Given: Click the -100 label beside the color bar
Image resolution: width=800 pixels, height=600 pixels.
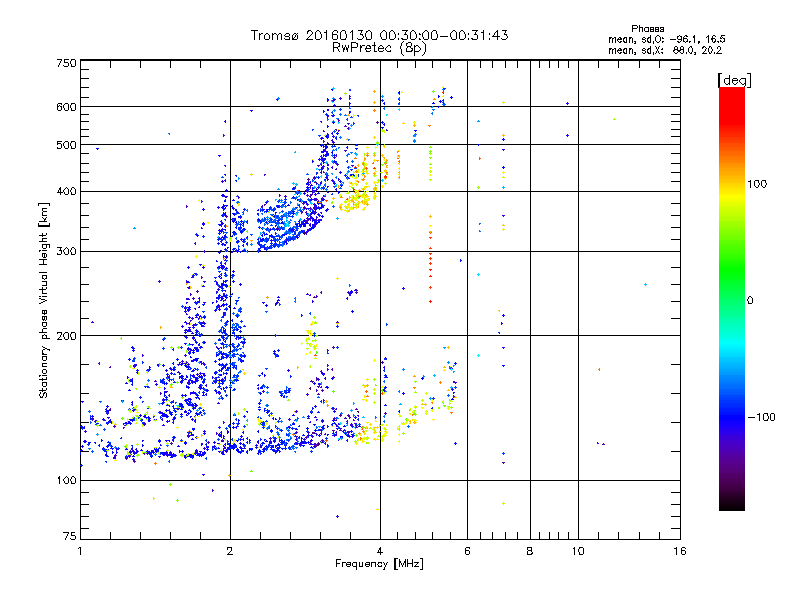Looking at the screenshot, I should click(x=762, y=417).
